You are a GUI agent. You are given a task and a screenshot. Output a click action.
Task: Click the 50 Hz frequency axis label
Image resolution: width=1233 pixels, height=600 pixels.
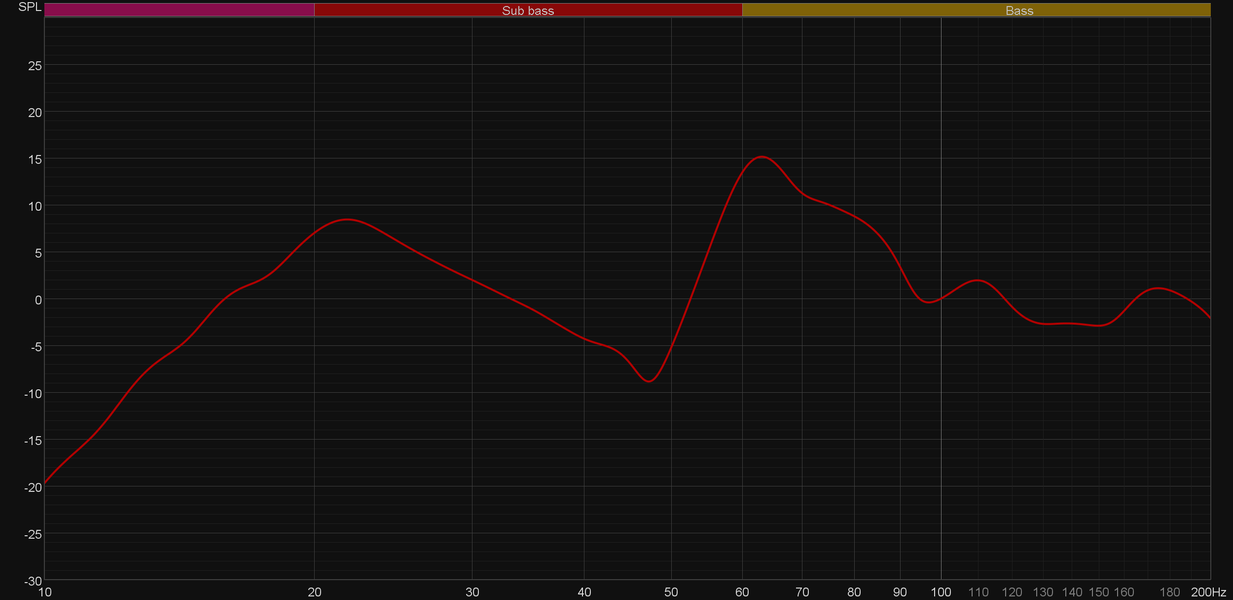[x=671, y=592]
